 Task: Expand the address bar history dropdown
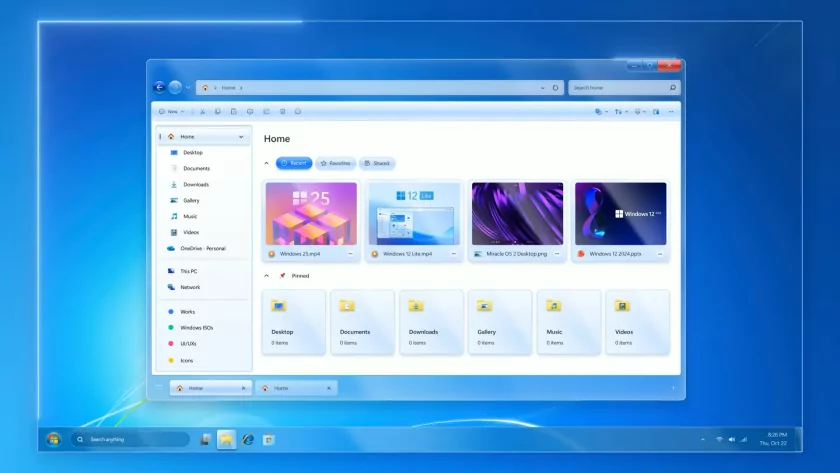[x=543, y=88]
